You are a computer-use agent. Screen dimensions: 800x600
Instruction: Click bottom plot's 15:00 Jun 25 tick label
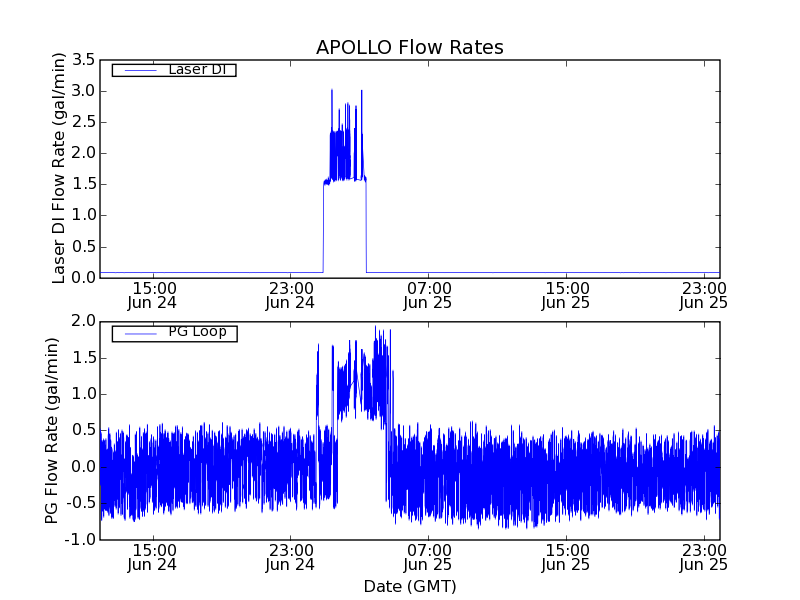pyautogui.click(x=566, y=557)
